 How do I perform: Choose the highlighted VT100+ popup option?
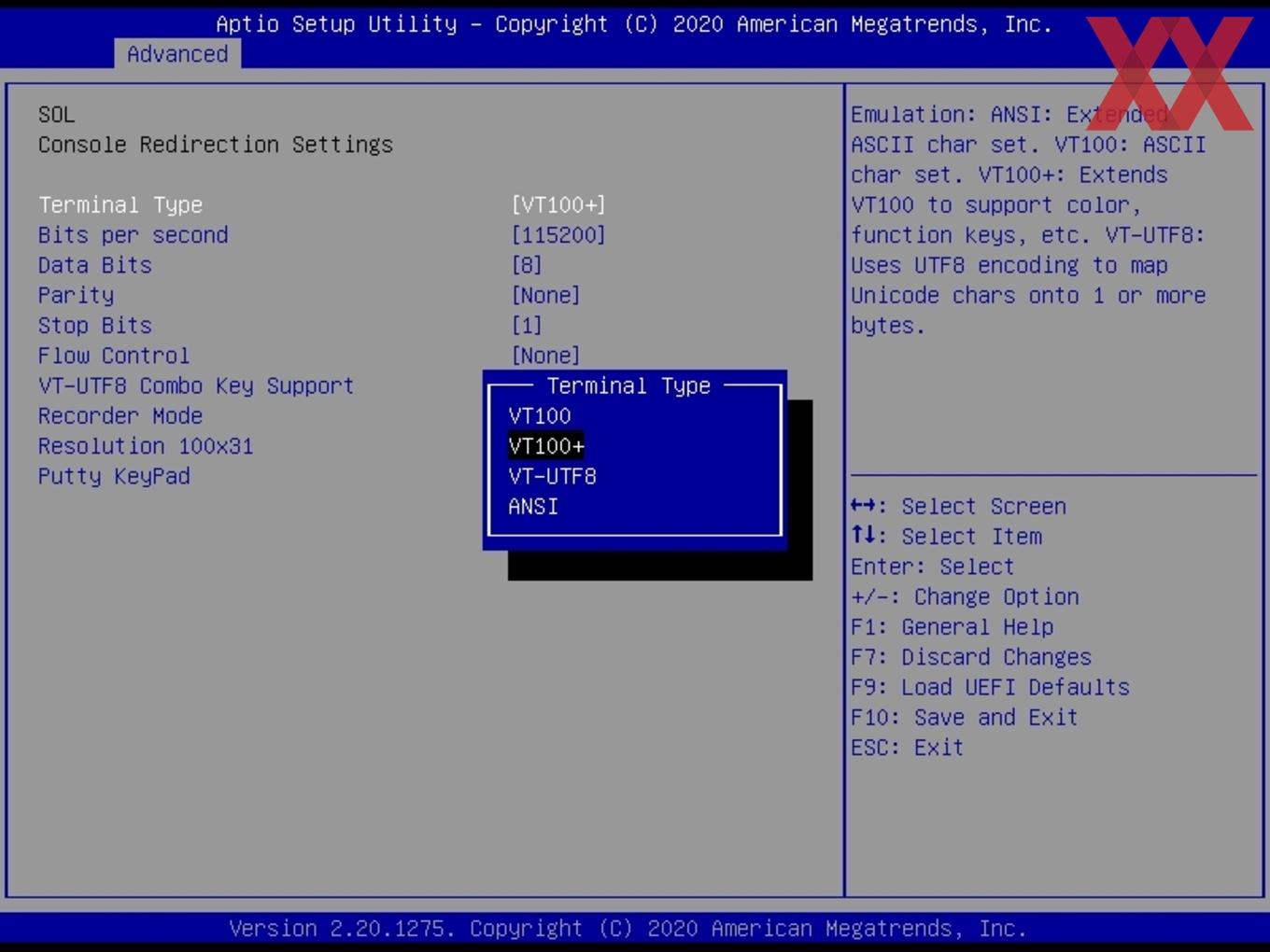click(546, 446)
